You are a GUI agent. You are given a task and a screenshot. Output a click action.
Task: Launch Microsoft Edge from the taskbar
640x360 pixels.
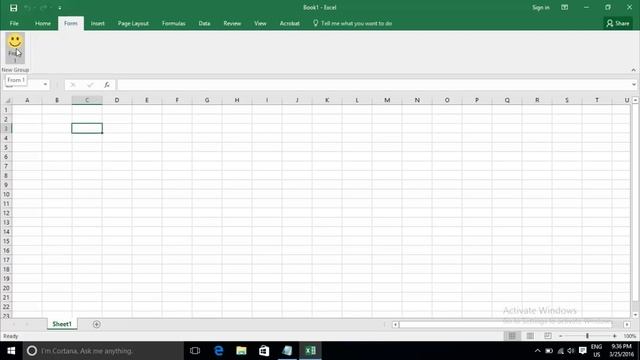(218, 351)
